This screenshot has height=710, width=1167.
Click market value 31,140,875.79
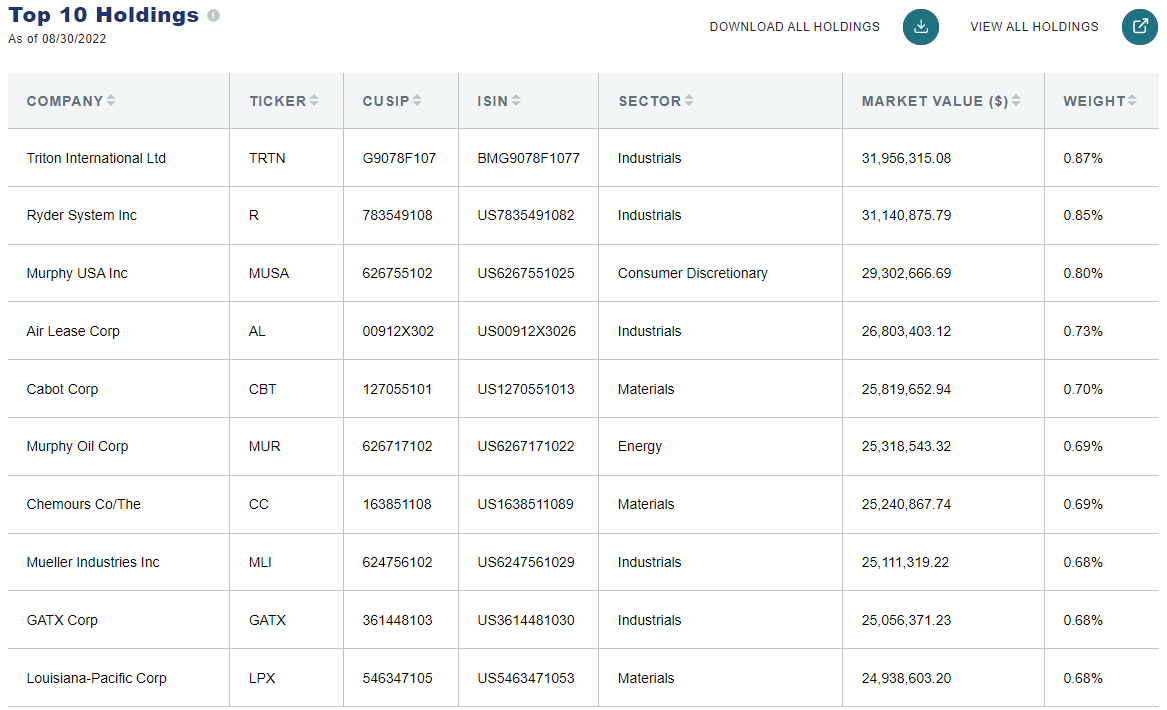coord(907,216)
